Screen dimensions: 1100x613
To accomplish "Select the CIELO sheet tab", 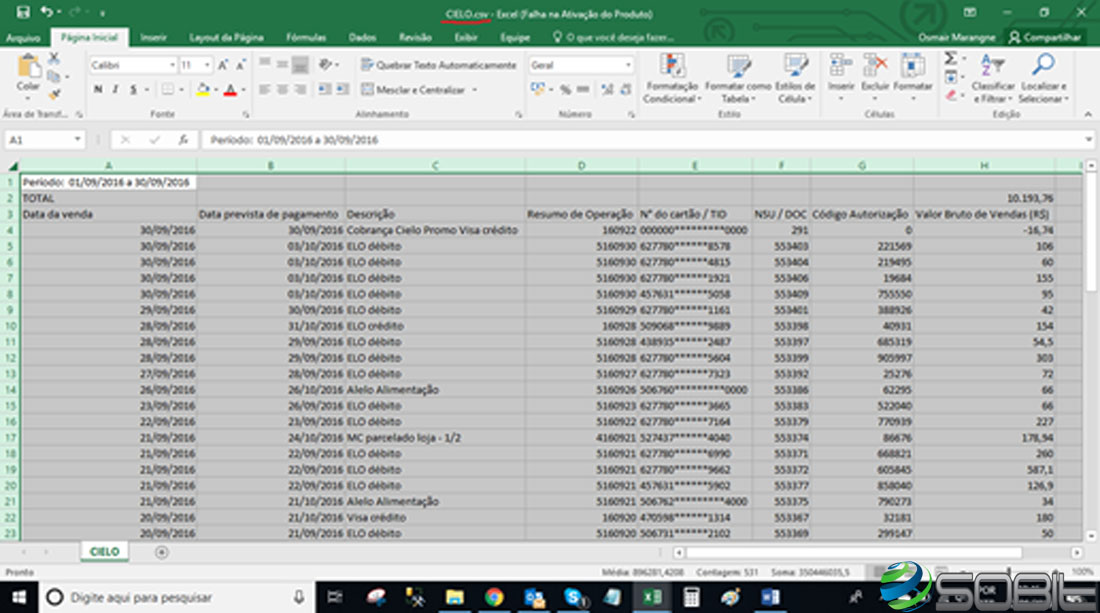I will click(104, 552).
